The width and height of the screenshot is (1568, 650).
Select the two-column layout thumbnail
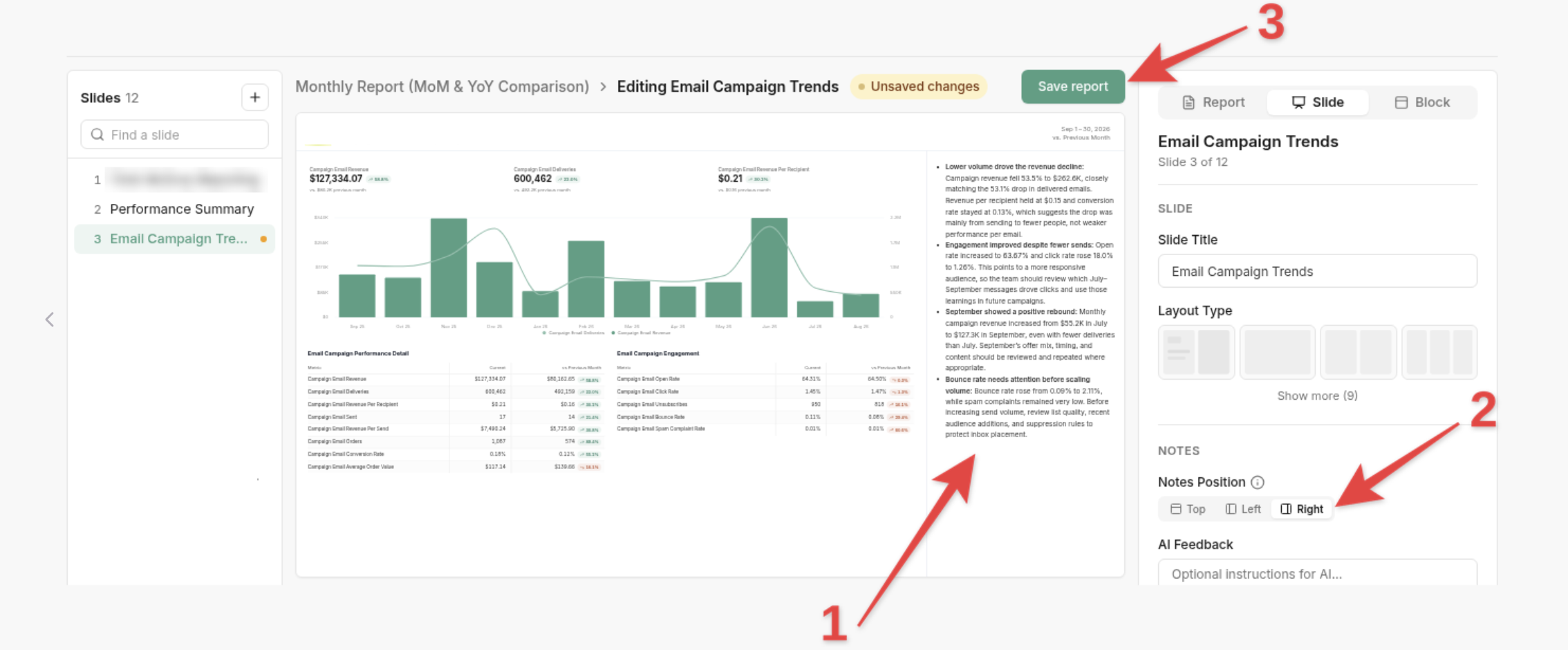click(x=1358, y=352)
